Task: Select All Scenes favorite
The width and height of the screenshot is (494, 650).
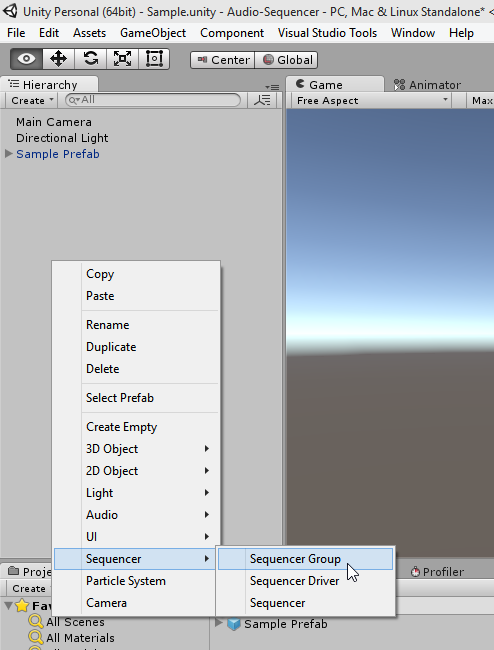Action: click(75, 622)
